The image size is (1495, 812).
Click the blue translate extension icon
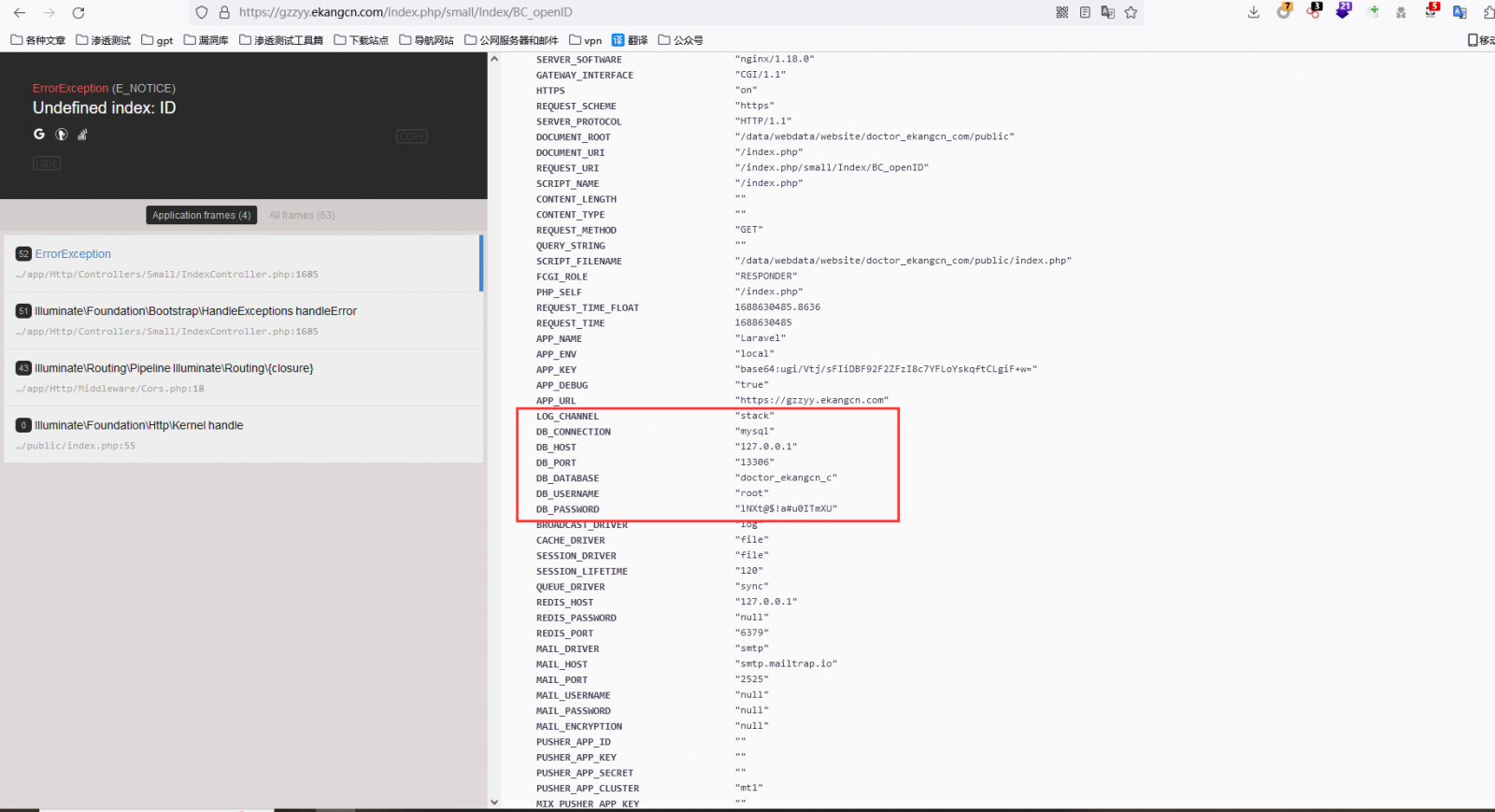[x=1459, y=12]
